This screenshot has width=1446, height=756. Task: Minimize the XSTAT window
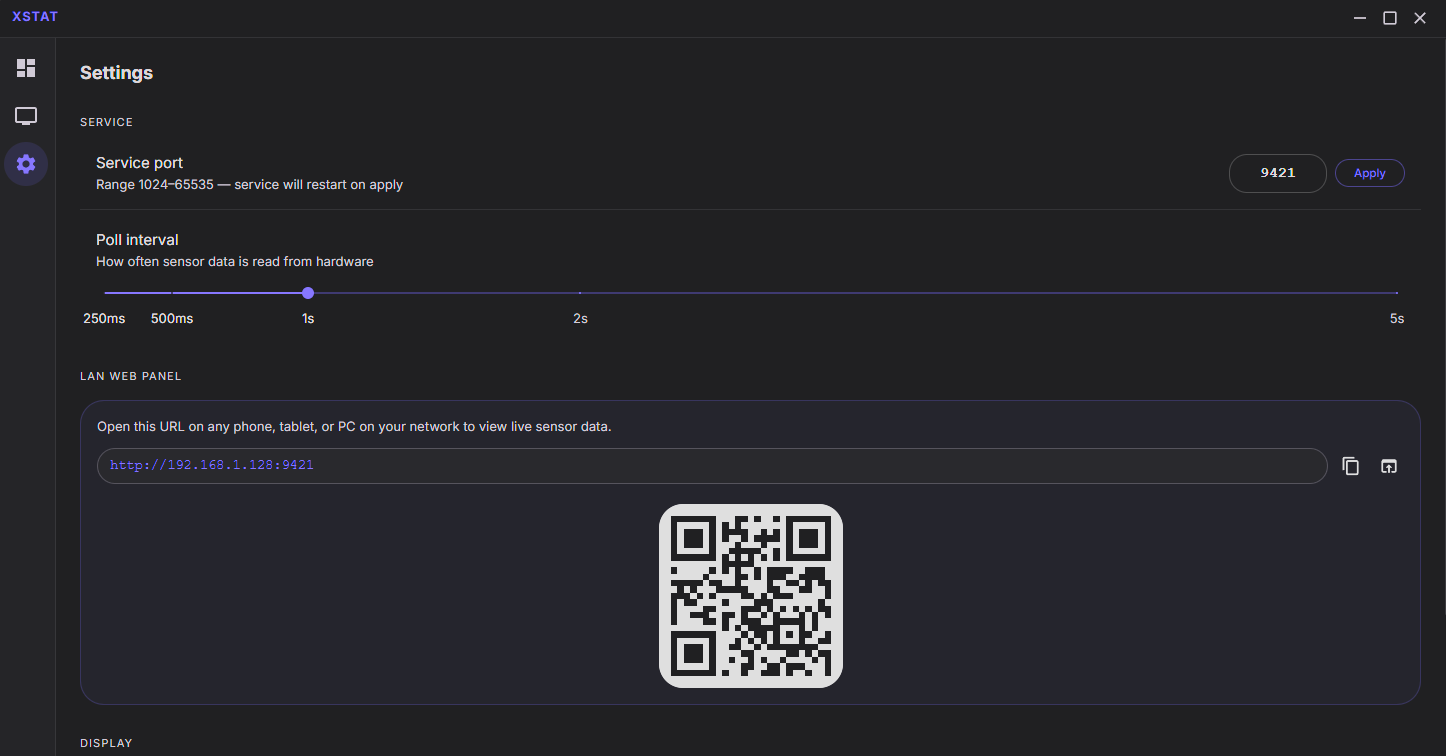(x=1359, y=17)
